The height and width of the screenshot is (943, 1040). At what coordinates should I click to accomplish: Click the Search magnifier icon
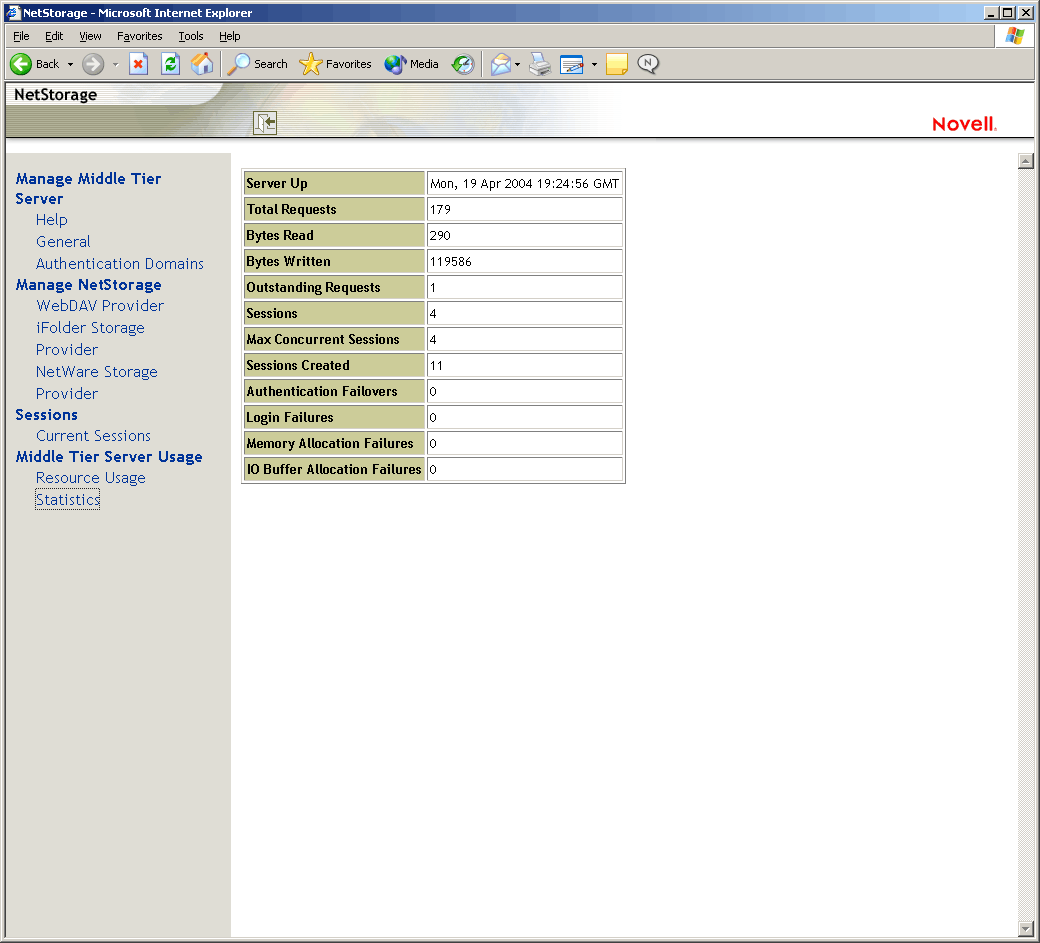point(239,64)
